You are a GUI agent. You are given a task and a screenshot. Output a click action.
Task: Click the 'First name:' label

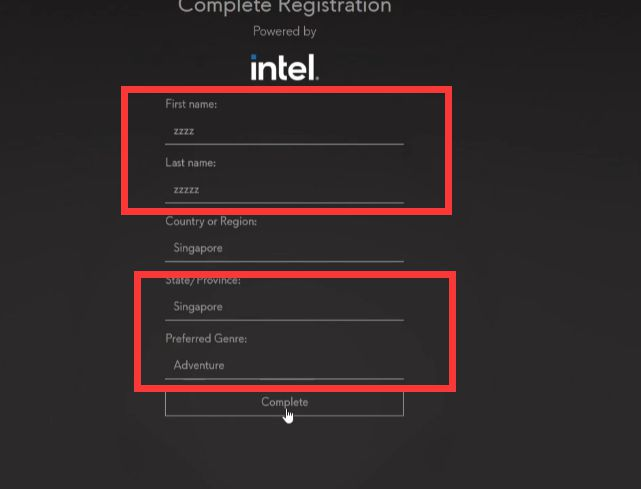[191, 104]
